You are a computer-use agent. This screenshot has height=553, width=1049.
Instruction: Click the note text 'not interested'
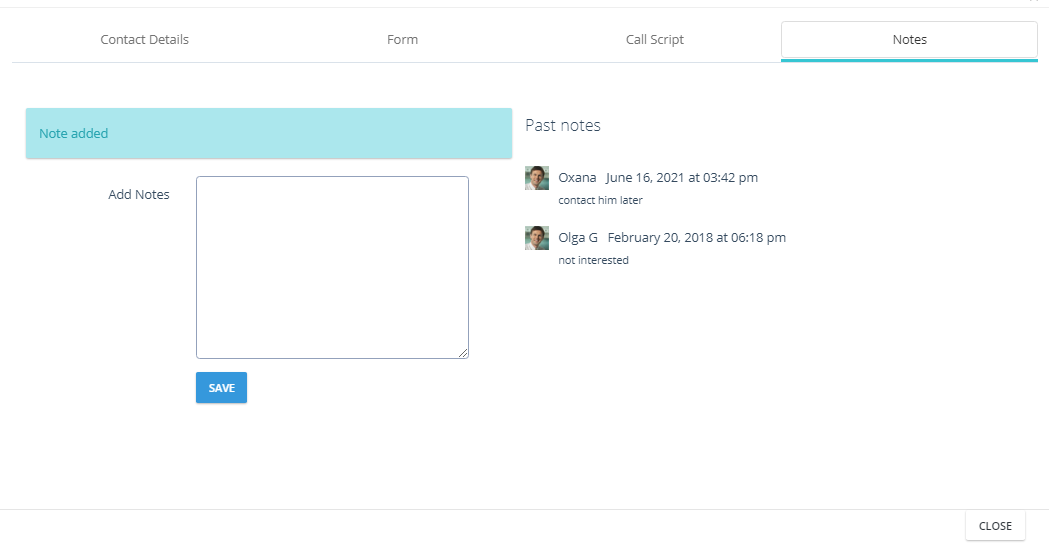593,260
